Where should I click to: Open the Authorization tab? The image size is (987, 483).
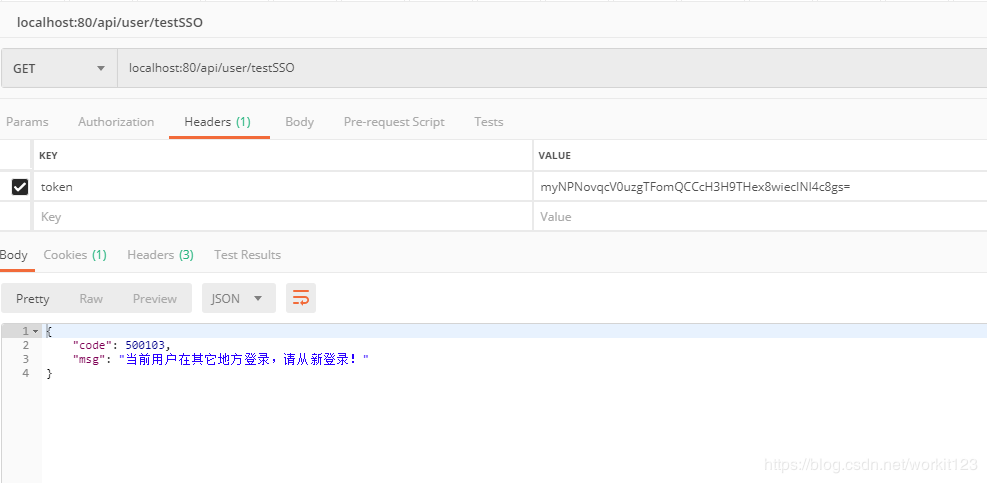[x=116, y=122]
